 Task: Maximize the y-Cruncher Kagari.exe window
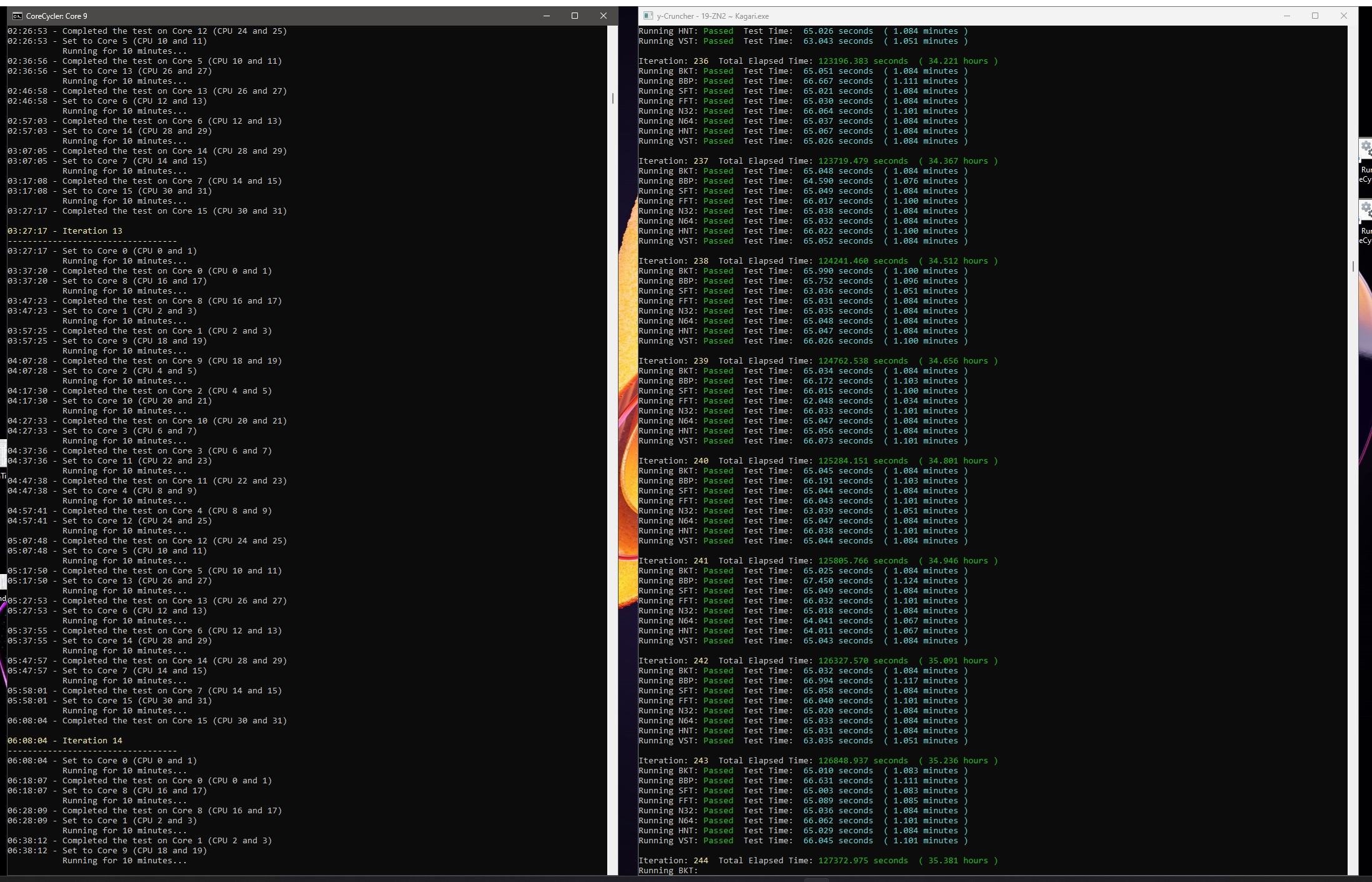pos(1315,16)
